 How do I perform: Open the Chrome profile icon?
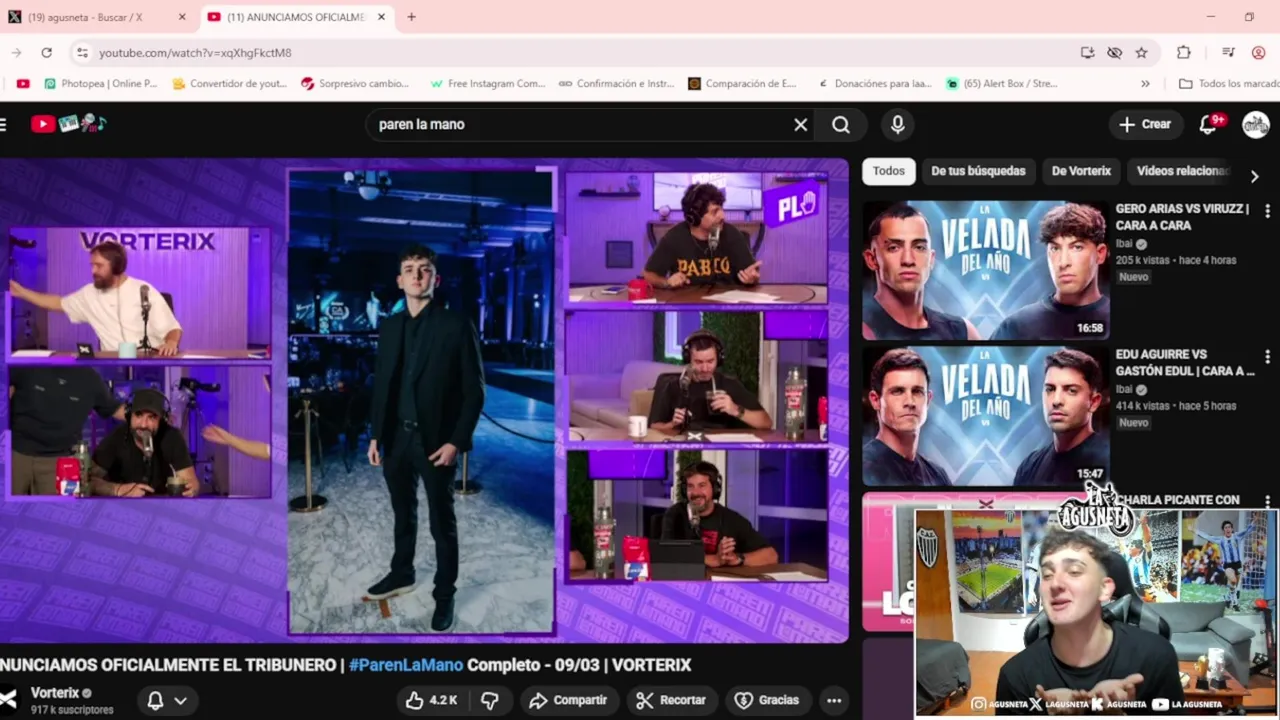[x=1258, y=52]
